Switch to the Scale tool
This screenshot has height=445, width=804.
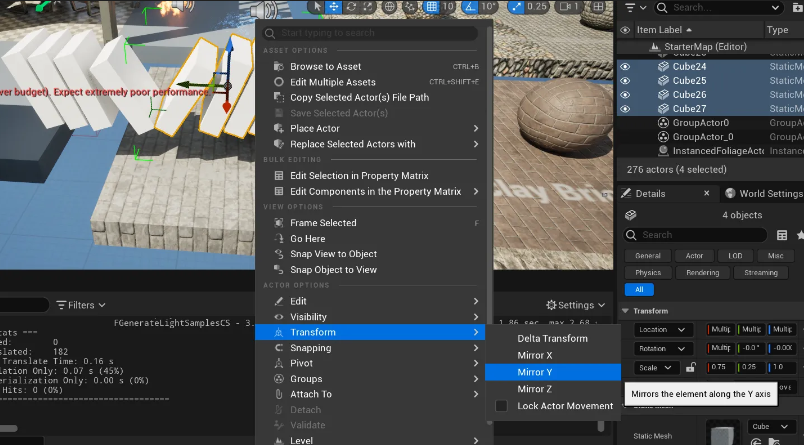coord(368,7)
